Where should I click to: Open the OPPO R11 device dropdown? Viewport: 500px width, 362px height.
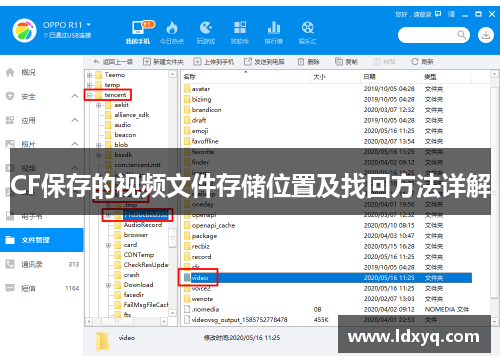(x=88, y=25)
